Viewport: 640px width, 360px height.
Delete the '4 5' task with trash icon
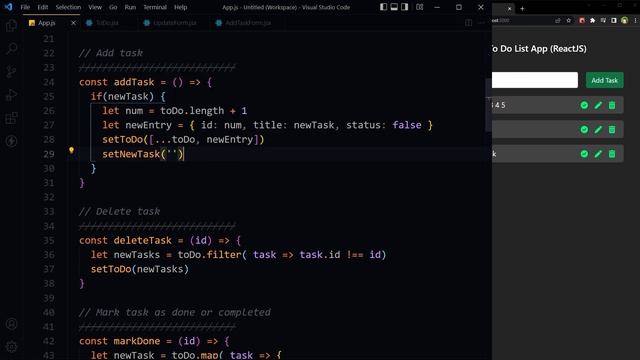pyautogui.click(x=612, y=105)
